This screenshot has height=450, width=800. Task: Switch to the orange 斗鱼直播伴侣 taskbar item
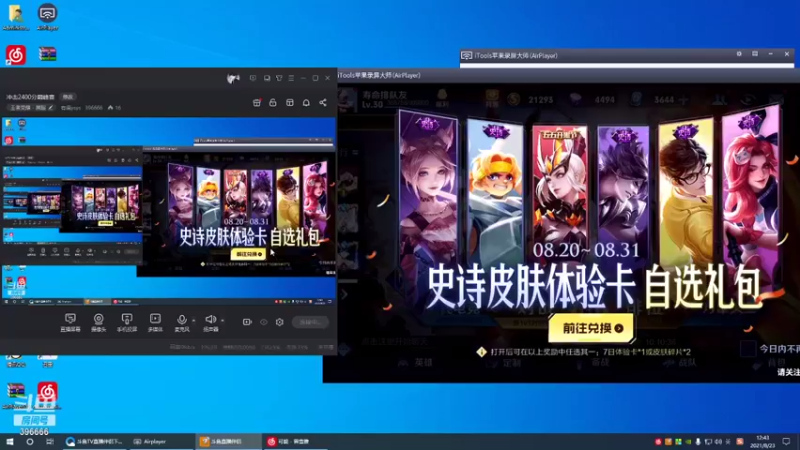pyautogui.click(x=228, y=441)
